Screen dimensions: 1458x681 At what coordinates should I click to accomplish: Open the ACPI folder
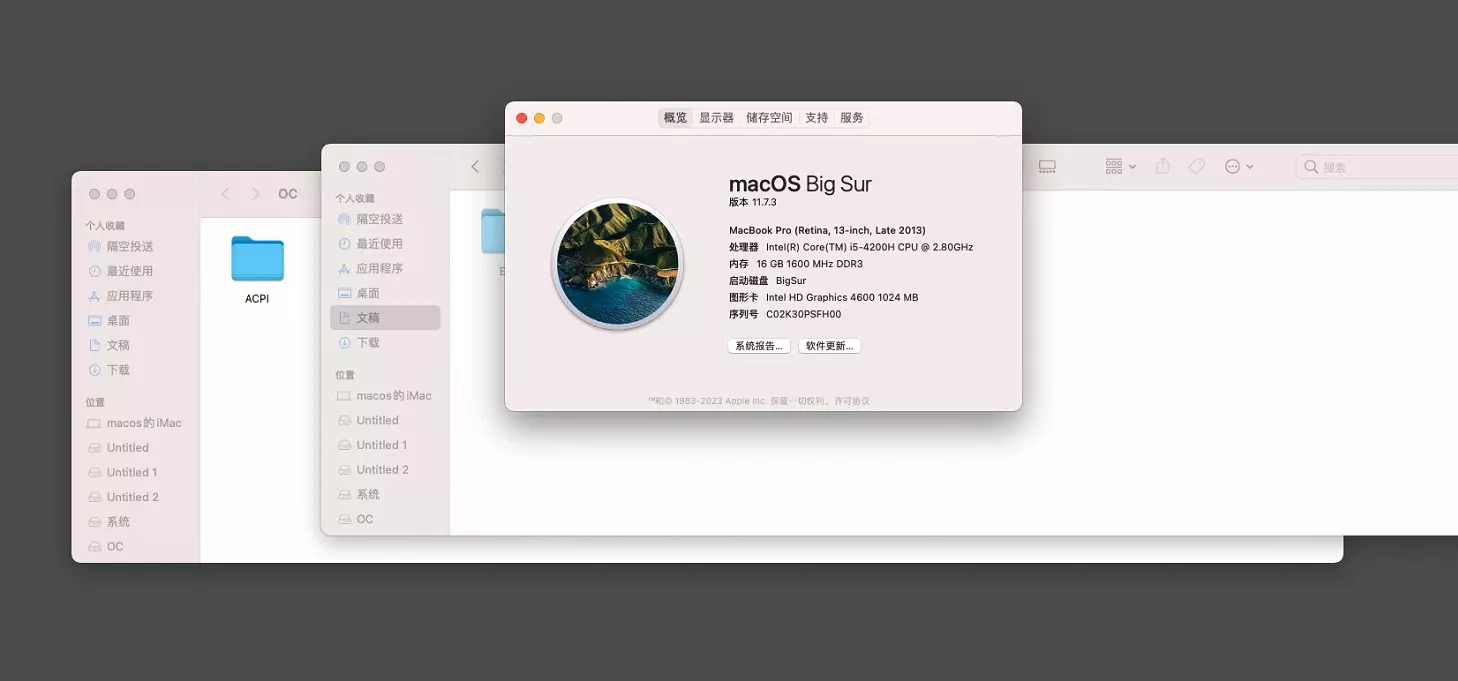[x=257, y=260]
